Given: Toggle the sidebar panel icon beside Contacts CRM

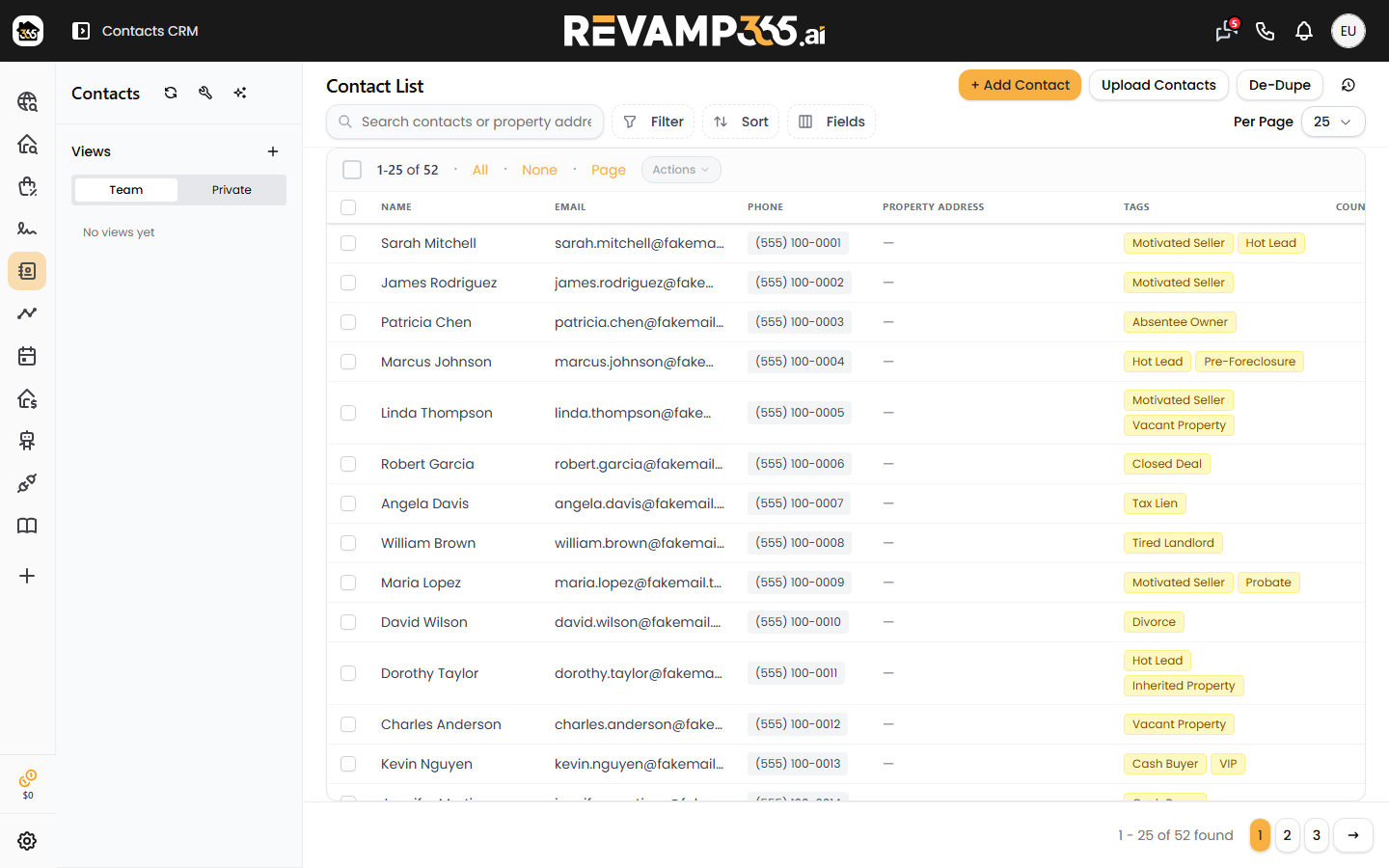Looking at the screenshot, I should point(81,31).
